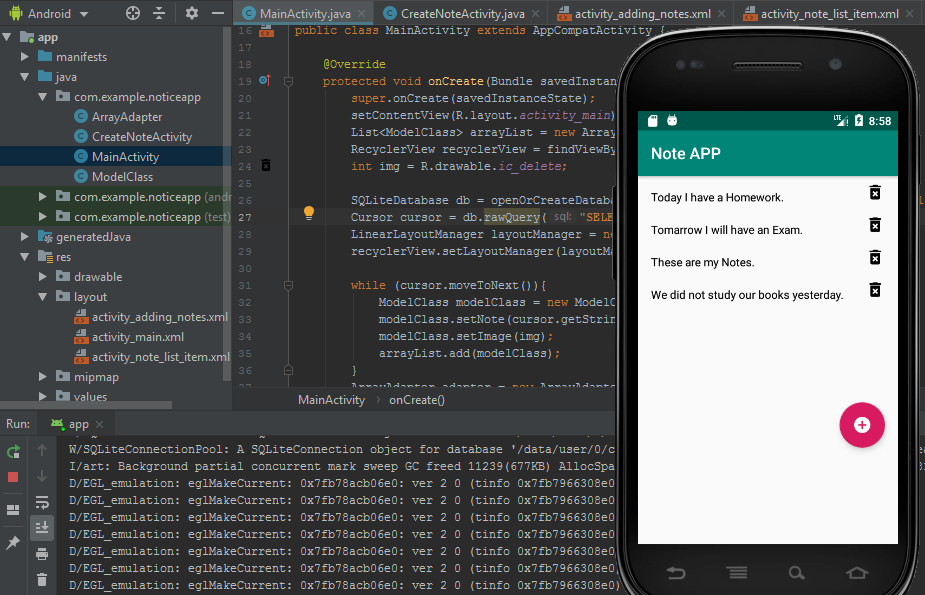The height and width of the screenshot is (595, 925).
Task: Hide the Project panel with minus icon
Action: pyautogui.click(x=218, y=13)
